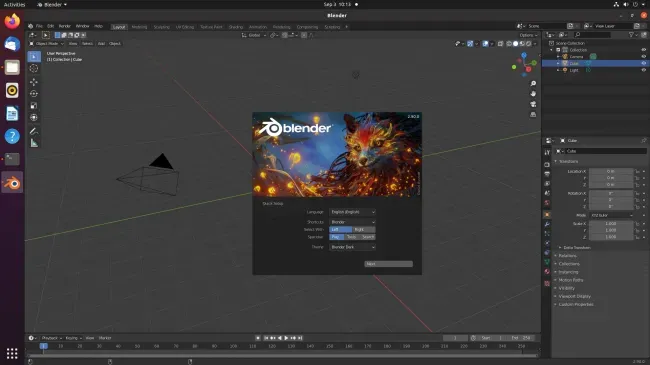Toggle camera view icon in viewport

[533, 104]
